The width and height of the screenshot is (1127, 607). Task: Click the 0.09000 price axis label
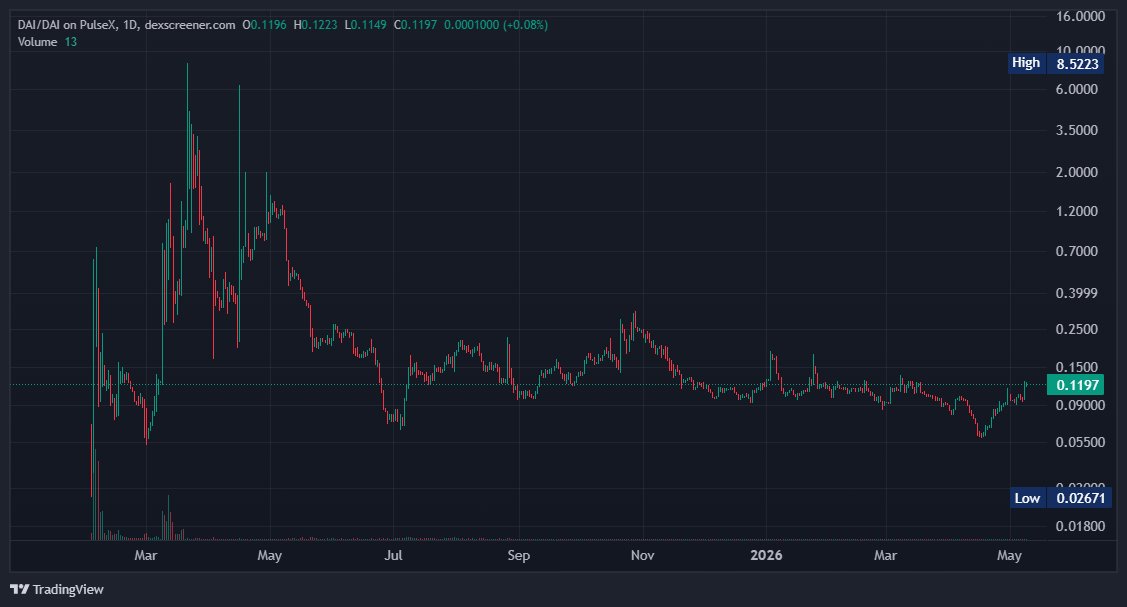click(1080, 405)
